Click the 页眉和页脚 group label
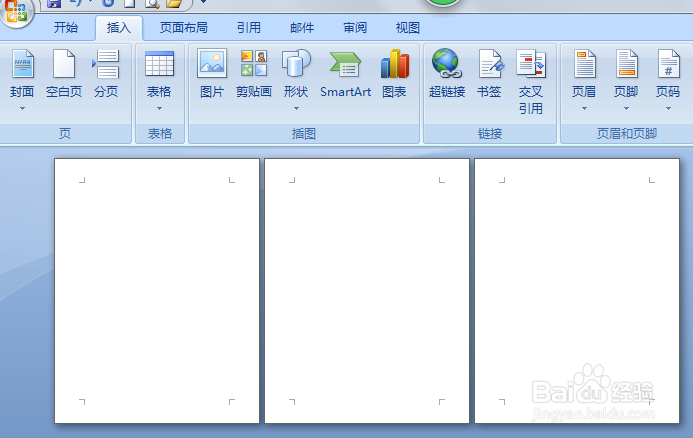 [627, 133]
